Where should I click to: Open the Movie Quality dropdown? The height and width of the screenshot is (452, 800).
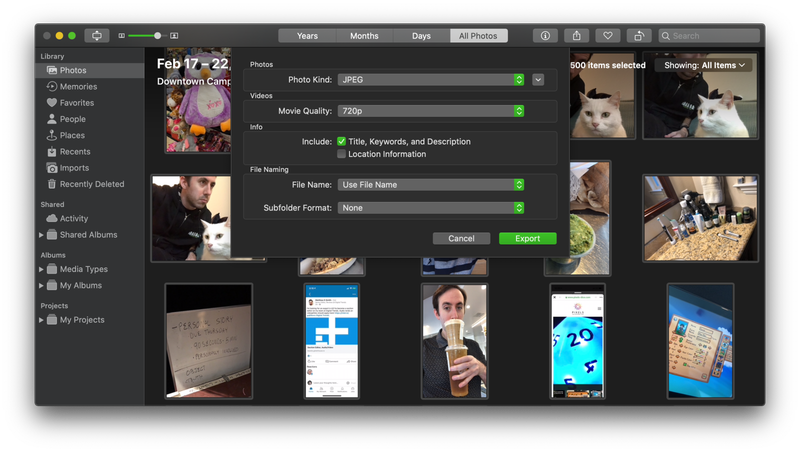pos(430,111)
